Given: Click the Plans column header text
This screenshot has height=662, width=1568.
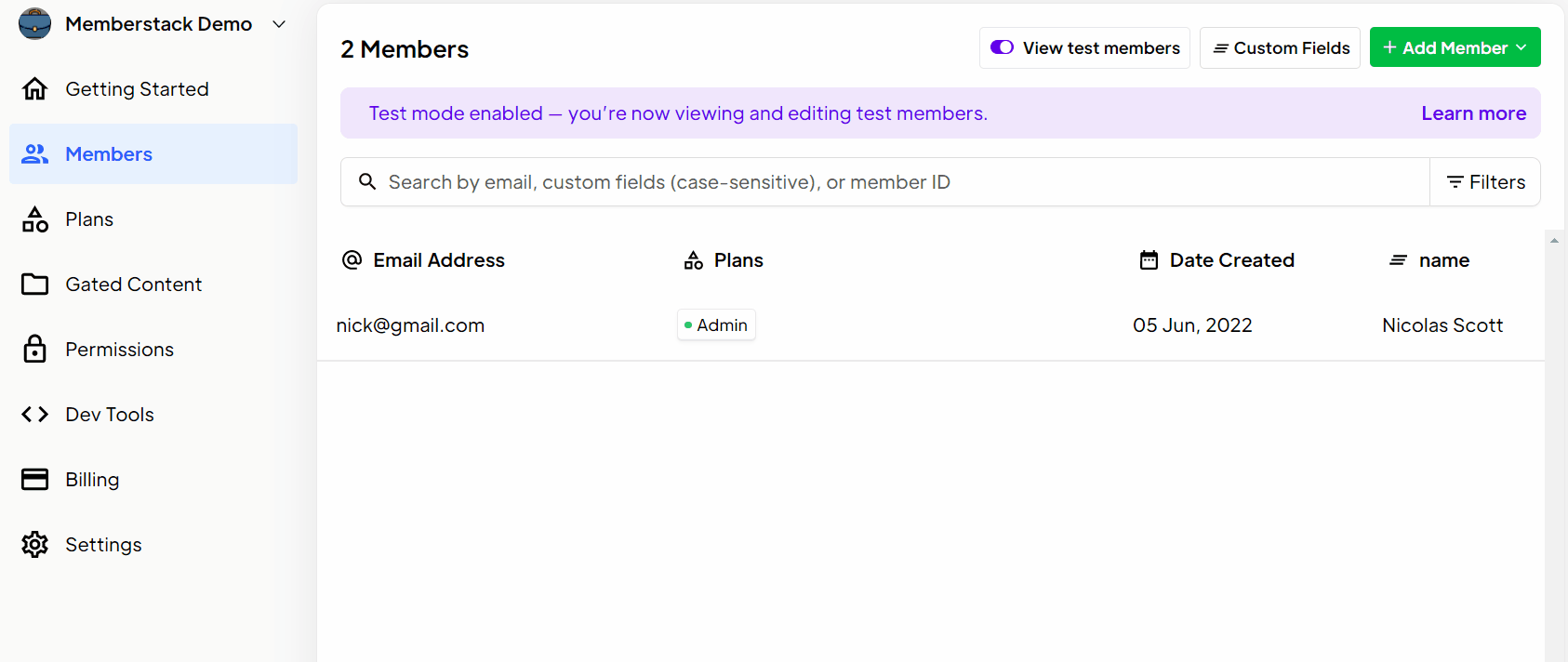Looking at the screenshot, I should 738,260.
